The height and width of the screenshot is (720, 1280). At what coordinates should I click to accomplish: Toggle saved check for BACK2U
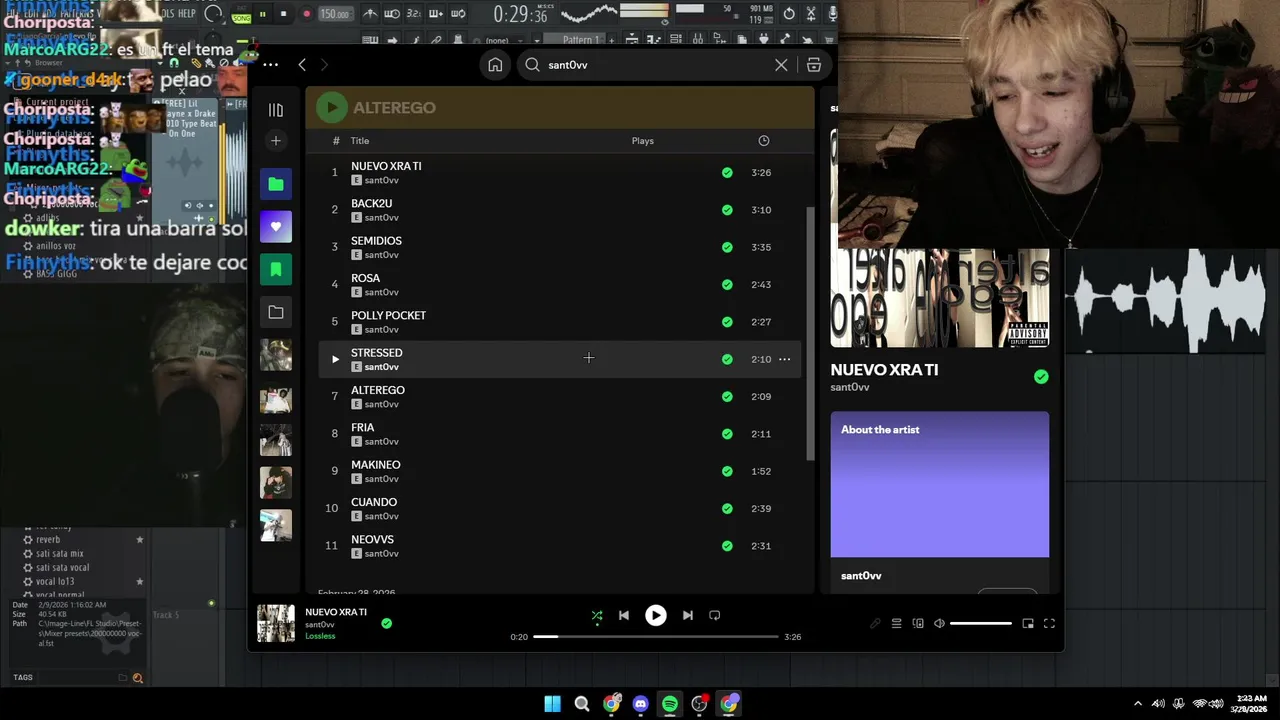click(727, 210)
